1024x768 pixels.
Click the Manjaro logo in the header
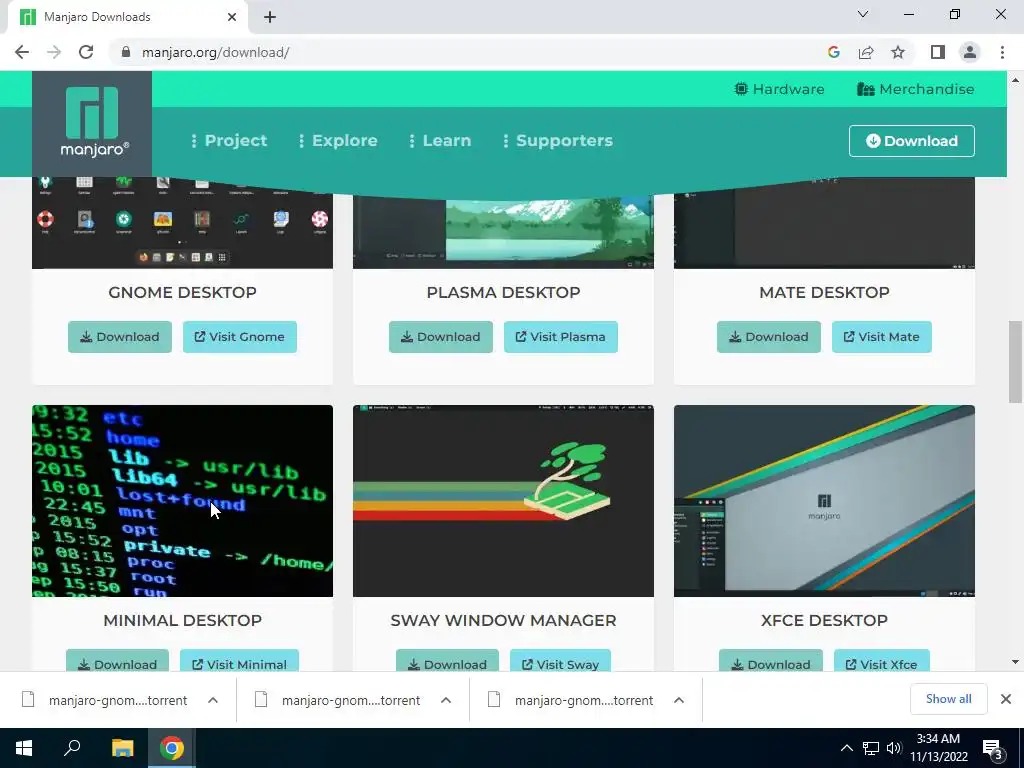click(92, 123)
